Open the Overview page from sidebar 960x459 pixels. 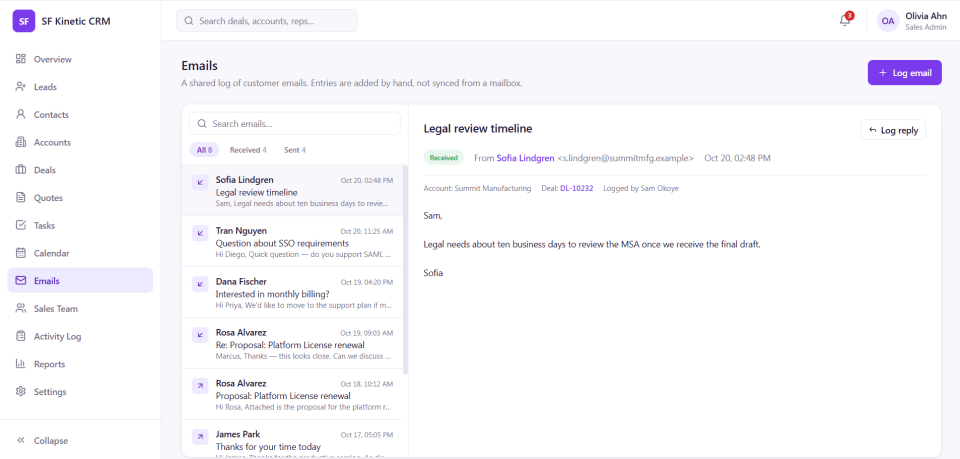(x=80, y=59)
